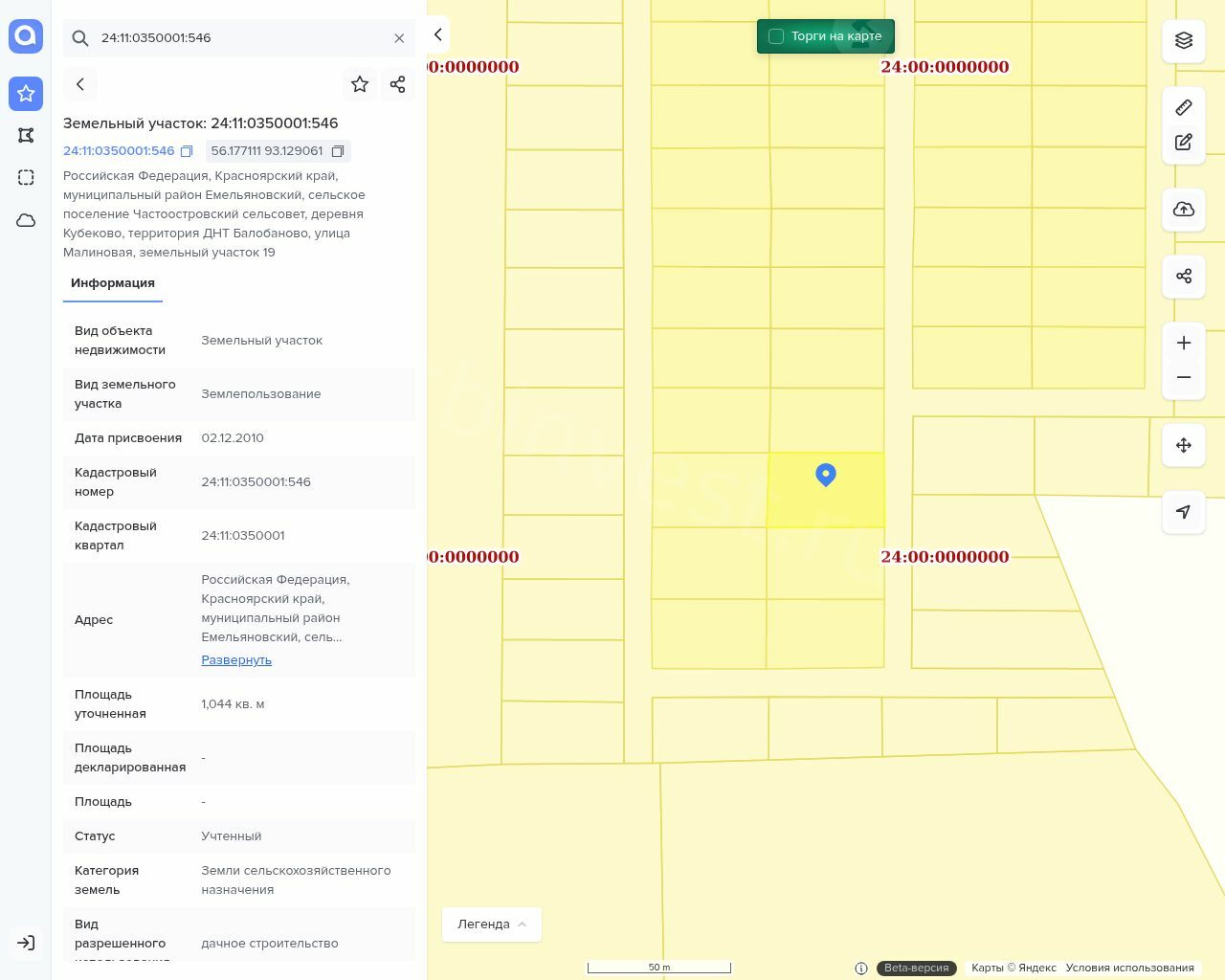The height and width of the screenshot is (980, 1225).
Task: Expand the Легенда panel
Action: [492, 924]
